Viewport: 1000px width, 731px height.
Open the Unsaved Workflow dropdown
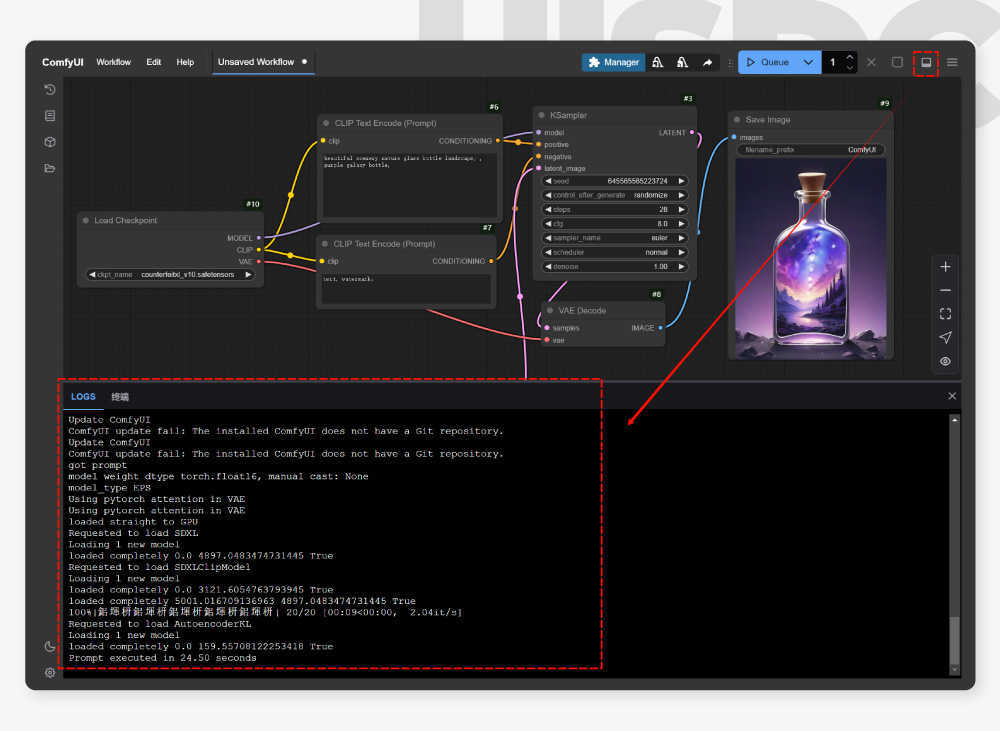coord(258,61)
